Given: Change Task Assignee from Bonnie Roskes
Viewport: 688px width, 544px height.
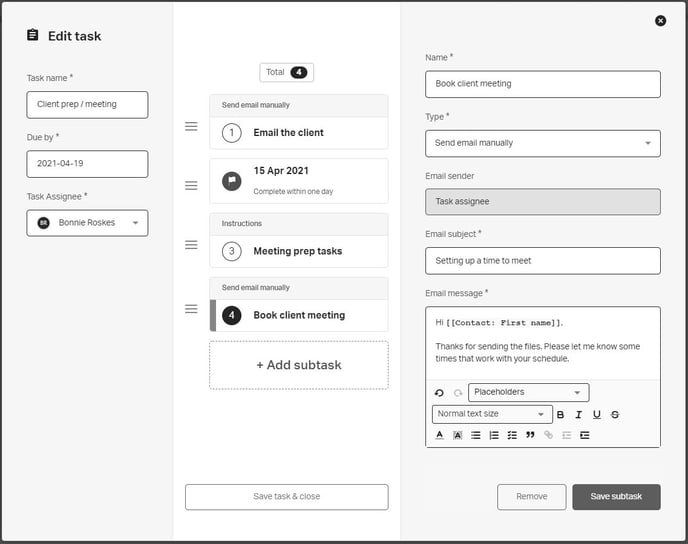Looking at the screenshot, I should pos(87,223).
